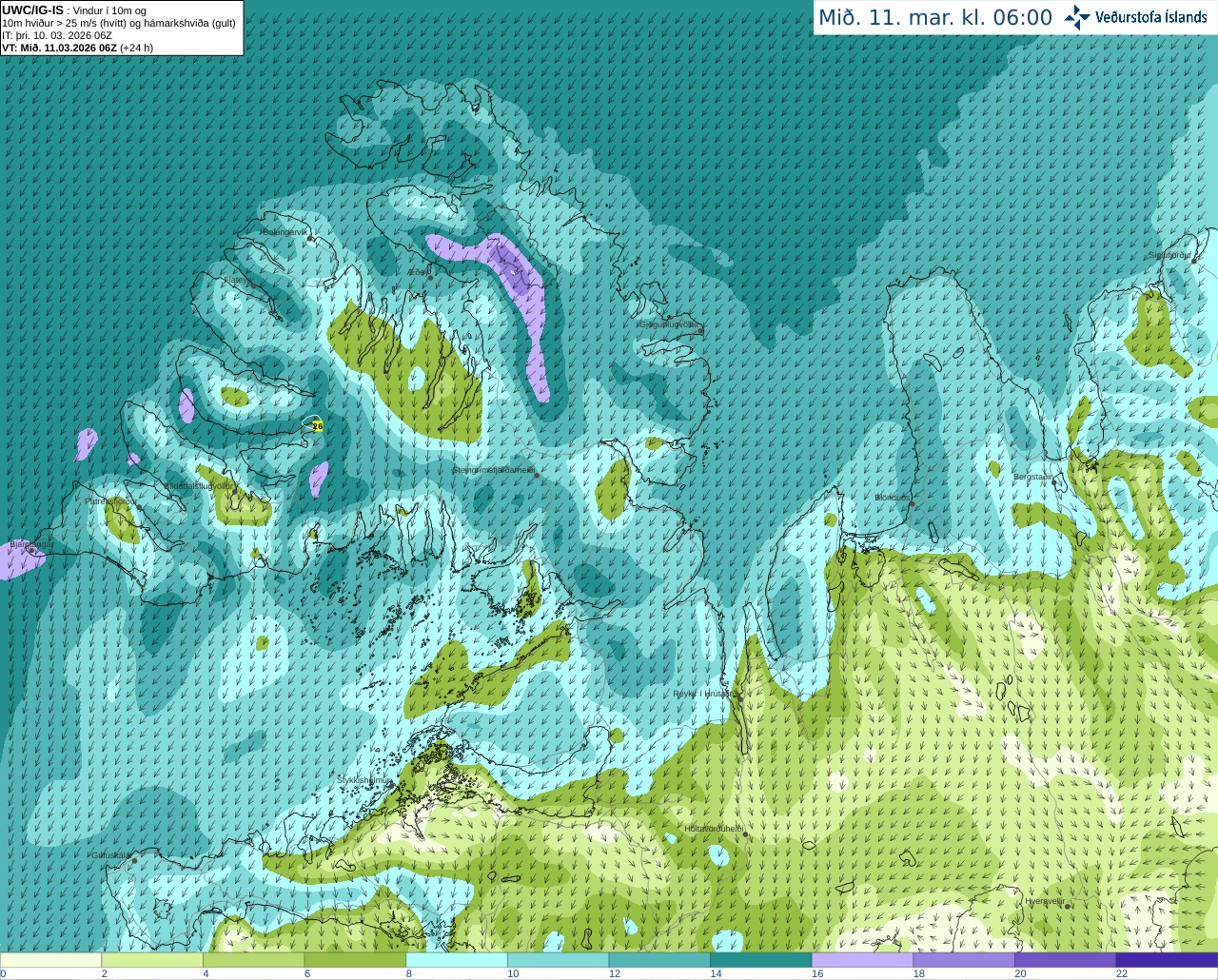This screenshot has height=980, width=1218.
Task: Click the Veðurstofa Íslands logo icon
Action: [1076, 17]
